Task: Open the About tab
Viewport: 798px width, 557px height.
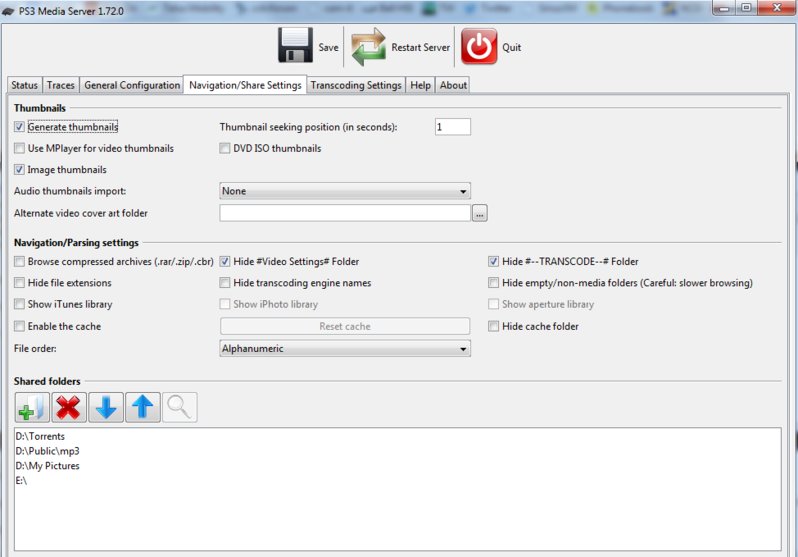Action: click(x=453, y=85)
